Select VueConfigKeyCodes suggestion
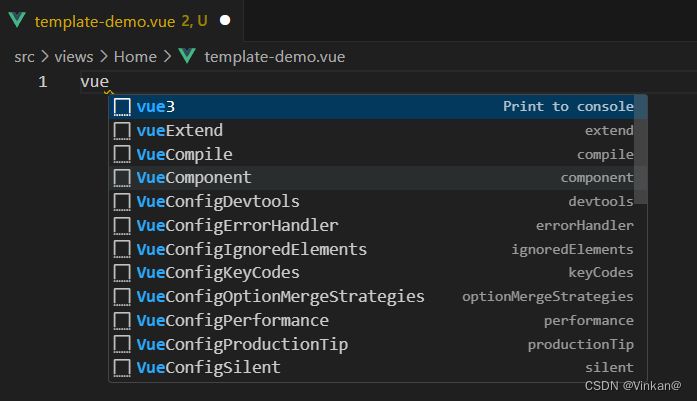The image size is (697, 401). click(378, 273)
